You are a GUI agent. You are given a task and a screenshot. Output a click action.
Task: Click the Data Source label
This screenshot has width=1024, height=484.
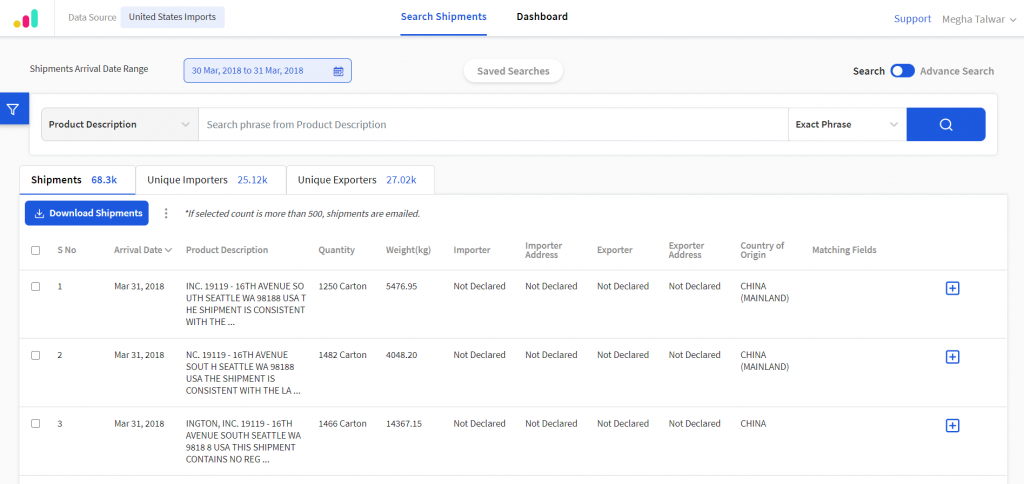(92, 17)
